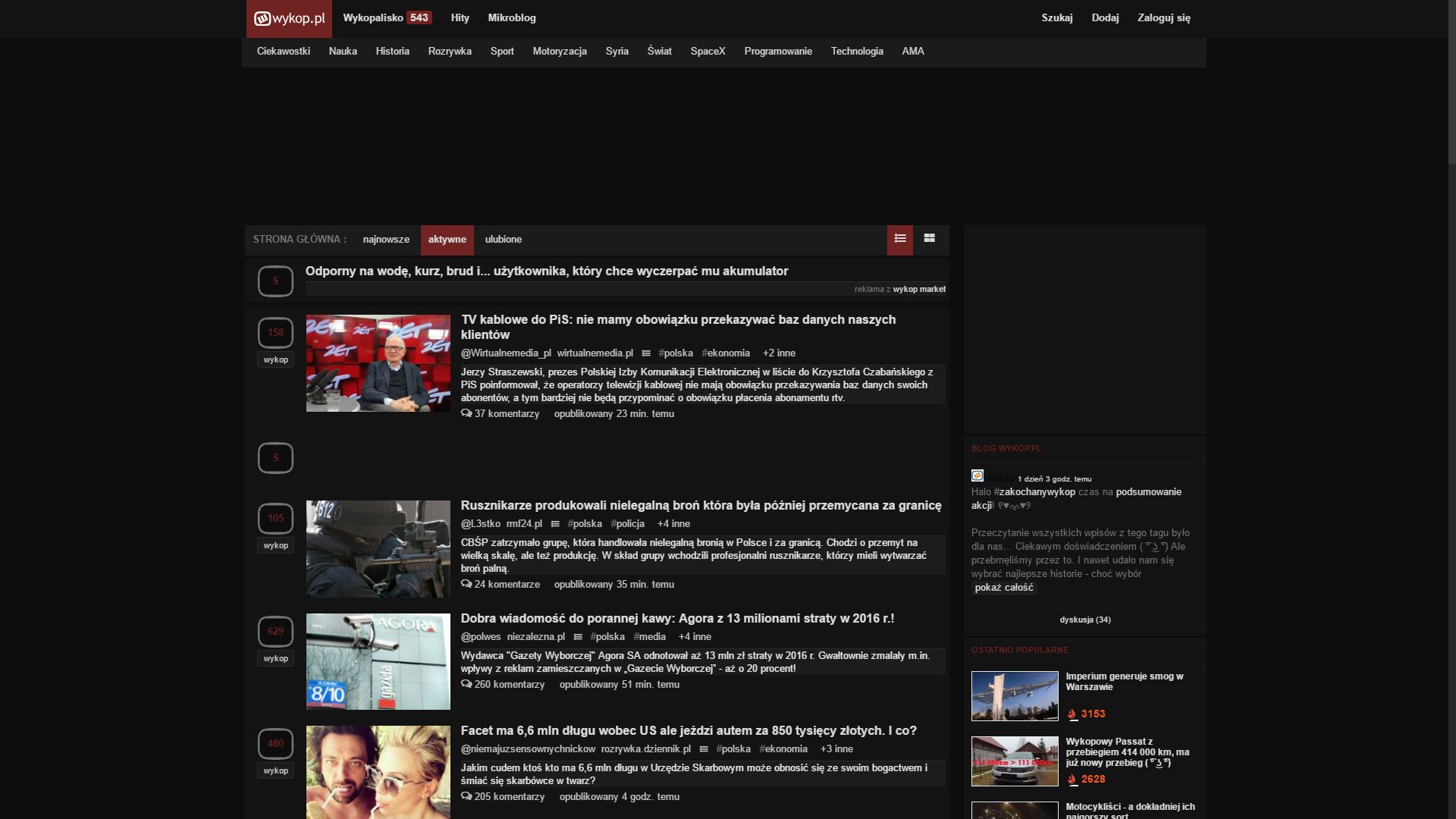The height and width of the screenshot is (819, 1456).
Task: Open the comments icon showing 24 komentarze
Action: tap(466, 584)
